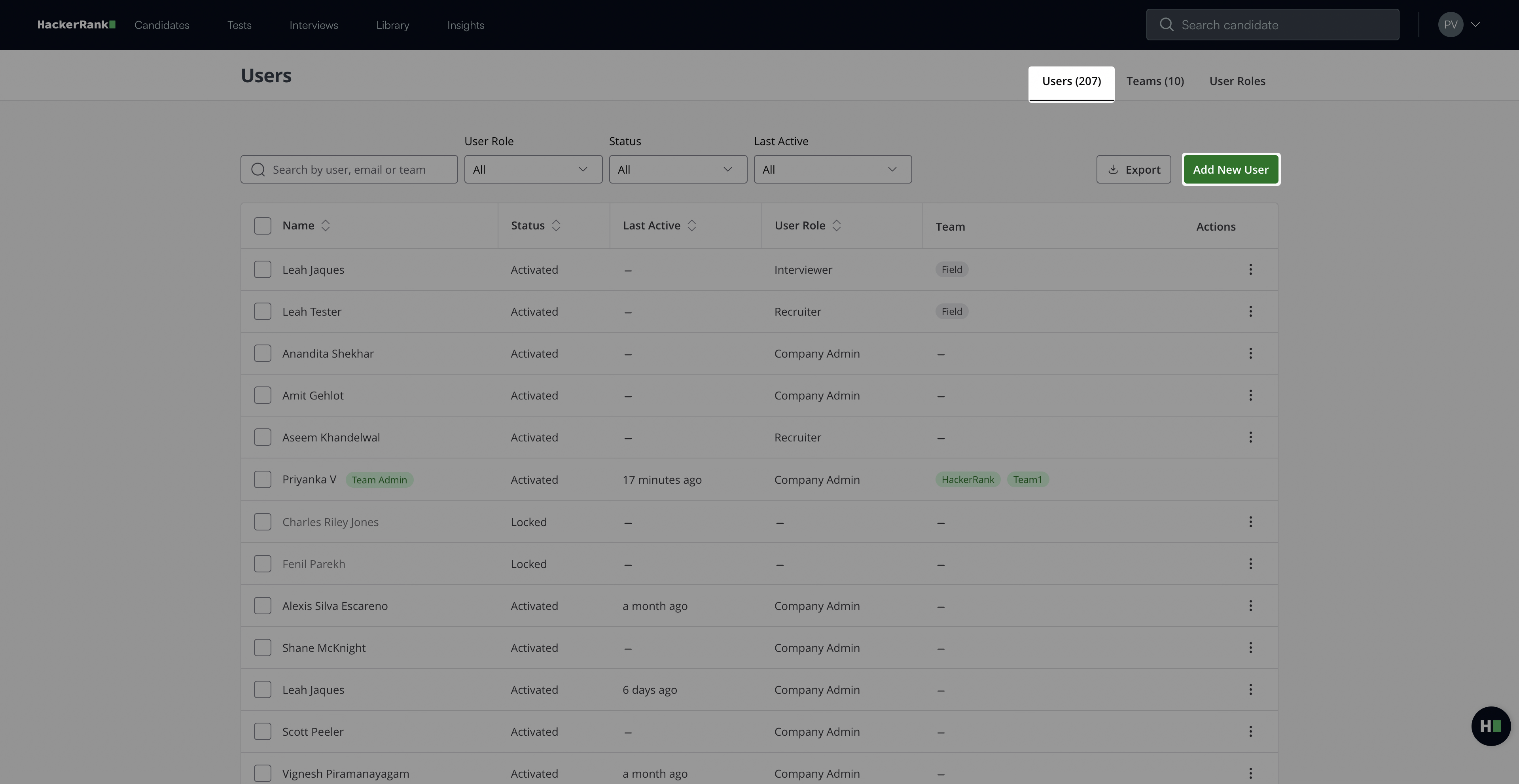The height and width of the screenshot is (784, 1519).
Task: Export the users list
Action: click(x=1133, y=170)
